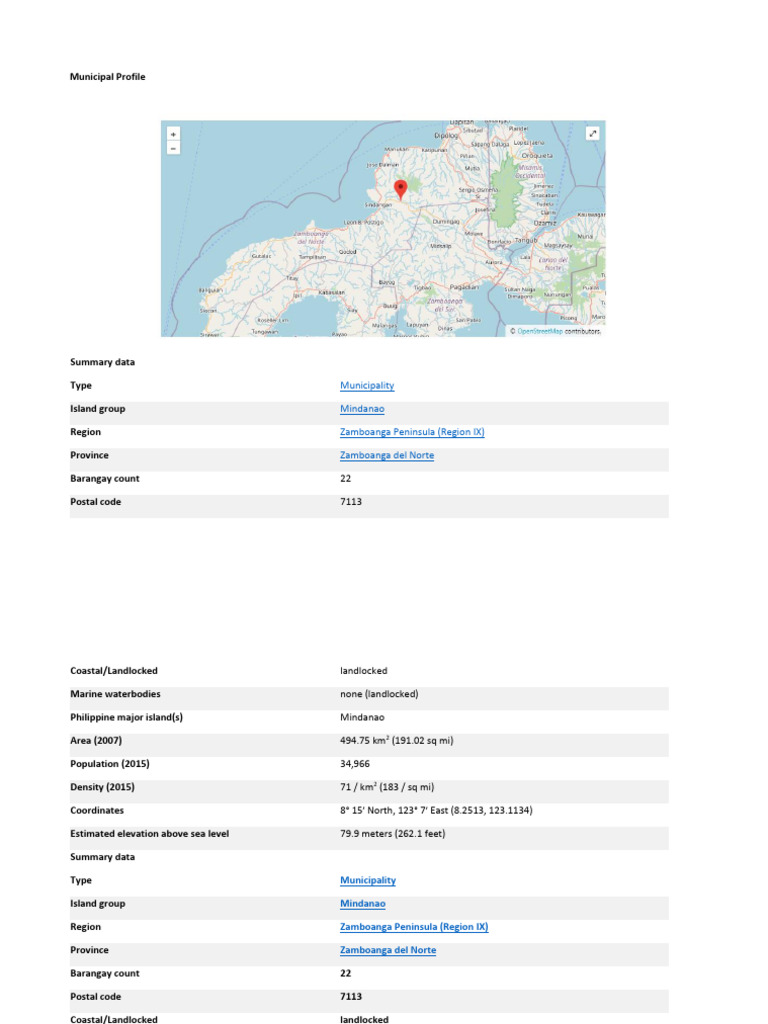Click the Pagadian label on the map

[x=464, y=287]
